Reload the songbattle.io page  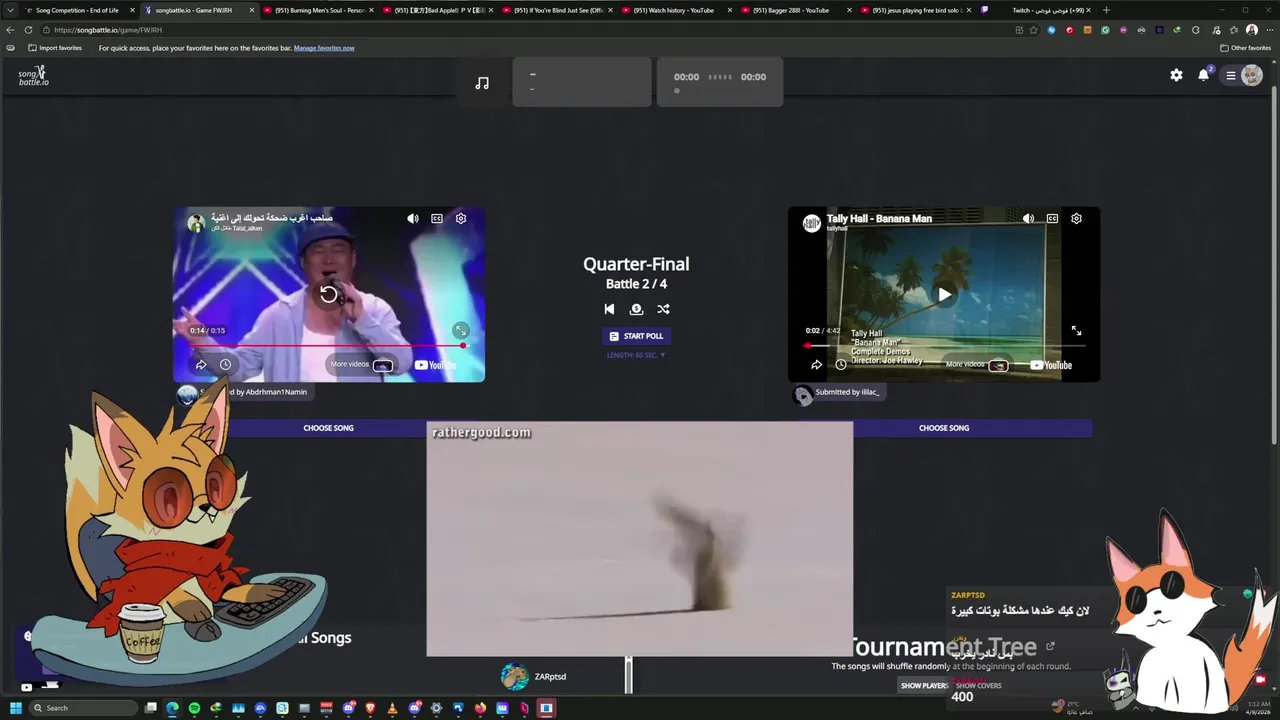[x=29, y=30]
